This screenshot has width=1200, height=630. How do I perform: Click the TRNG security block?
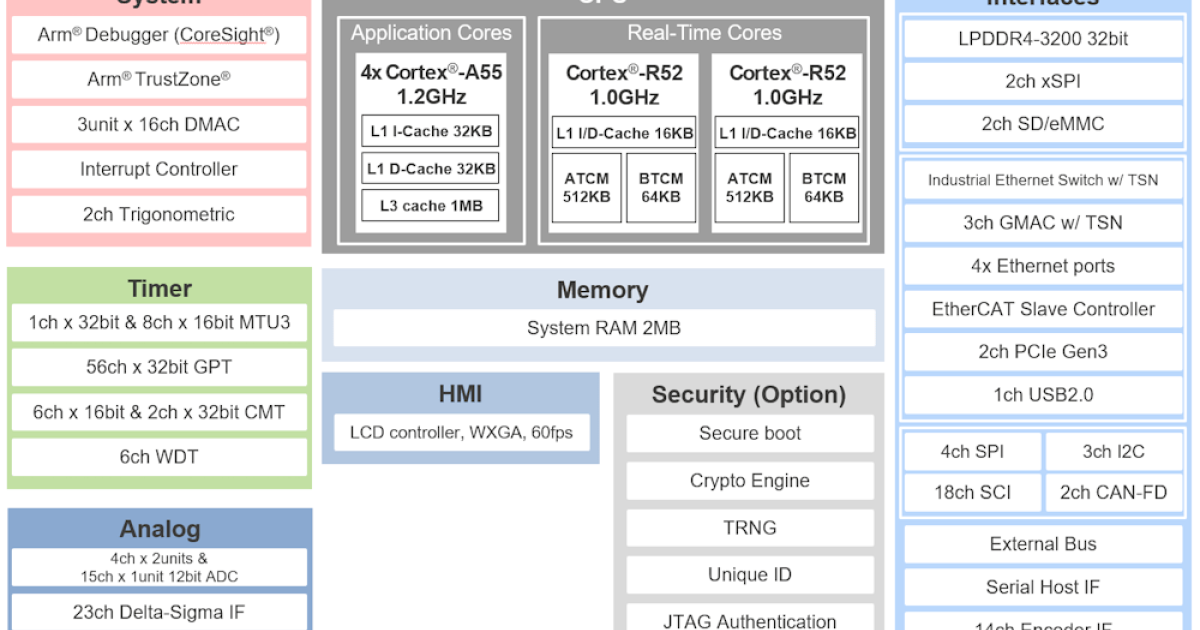(x=749, y=528)
